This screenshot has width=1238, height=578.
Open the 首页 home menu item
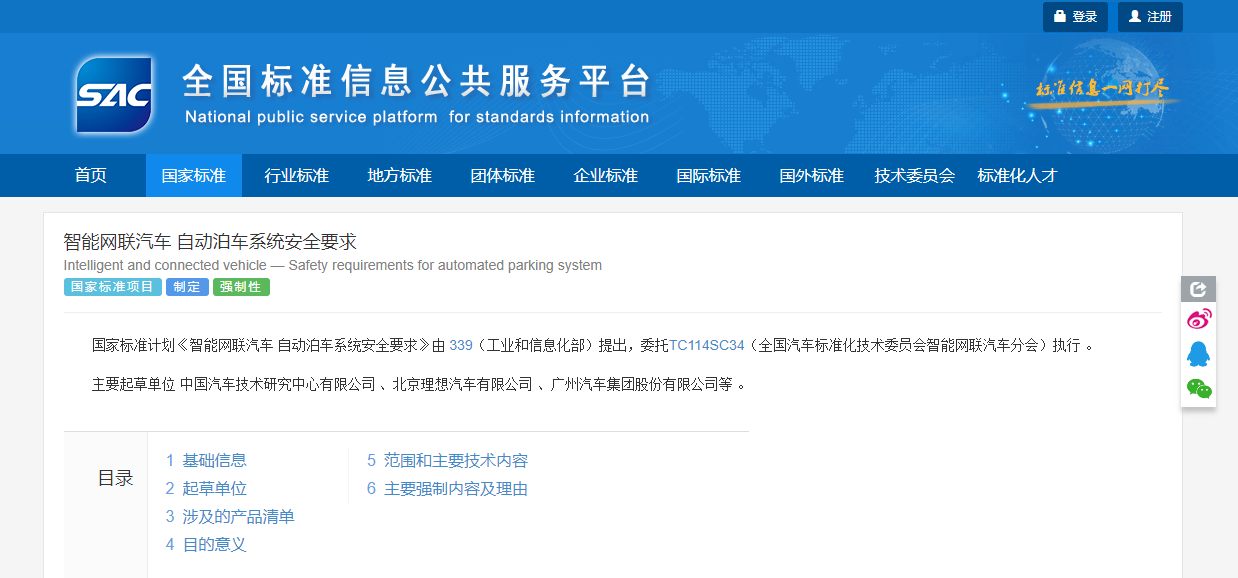click(x=91, y=176)
